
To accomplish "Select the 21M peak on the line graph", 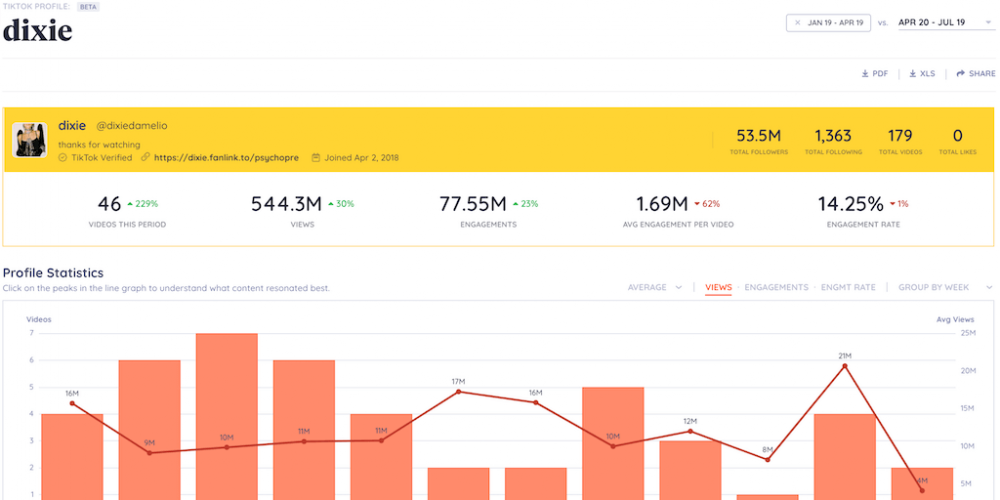I will 845,366.
